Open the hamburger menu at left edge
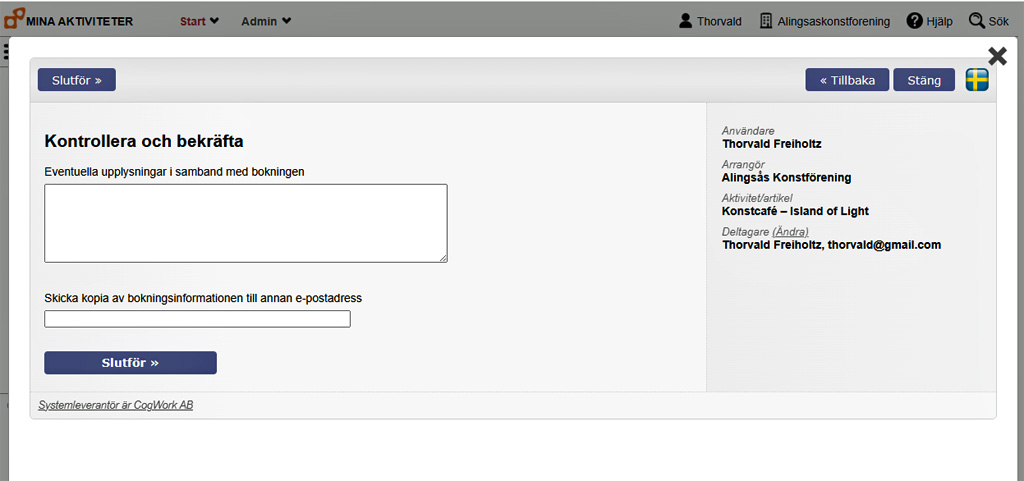 click(6, 52)
